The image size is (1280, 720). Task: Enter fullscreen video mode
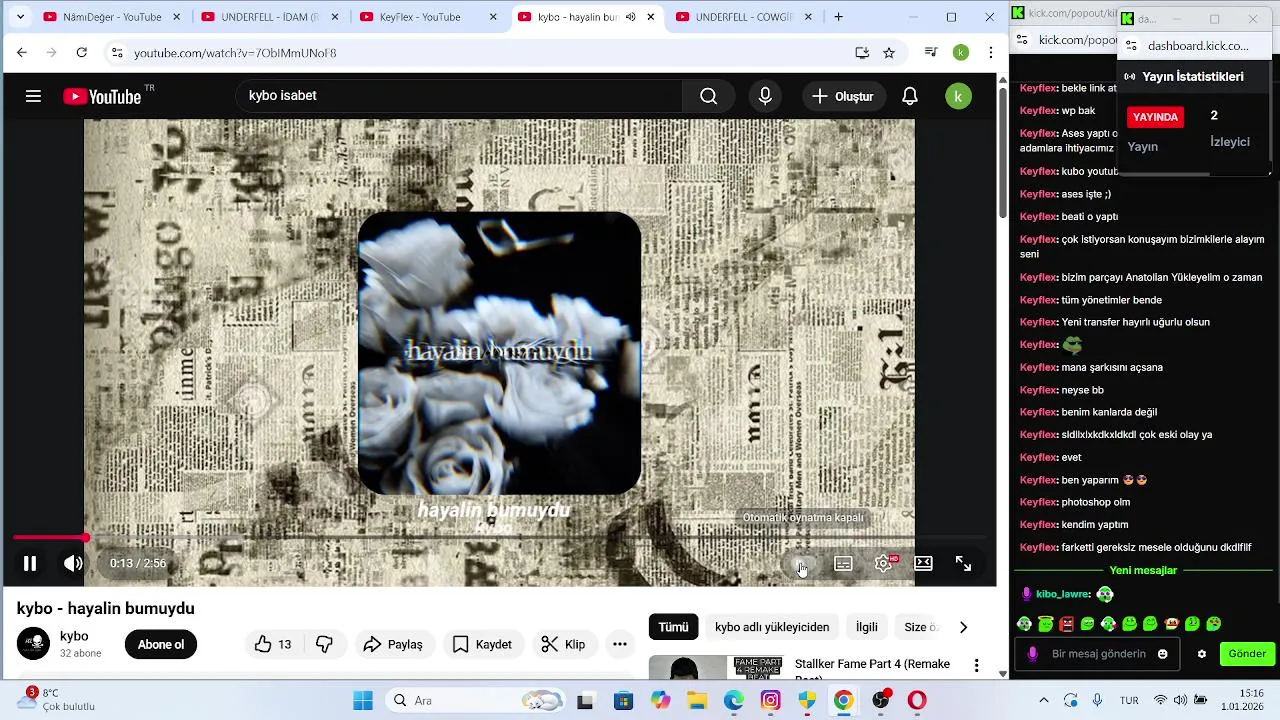[963, 564]
